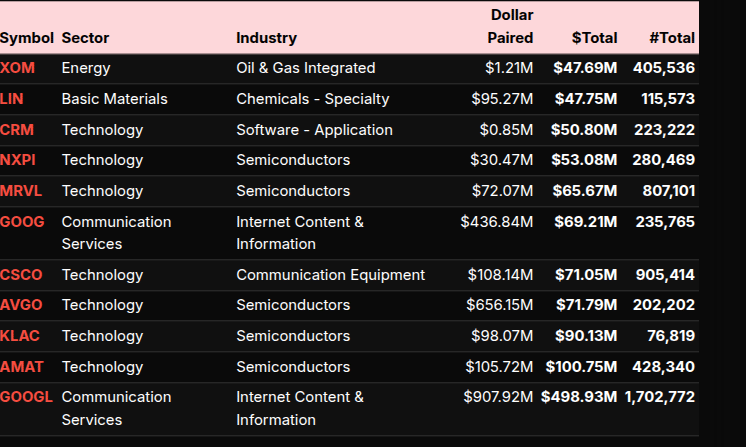
Task: Open the CRM symbol link
Action: pyautogui.click(x=16, y=130)
